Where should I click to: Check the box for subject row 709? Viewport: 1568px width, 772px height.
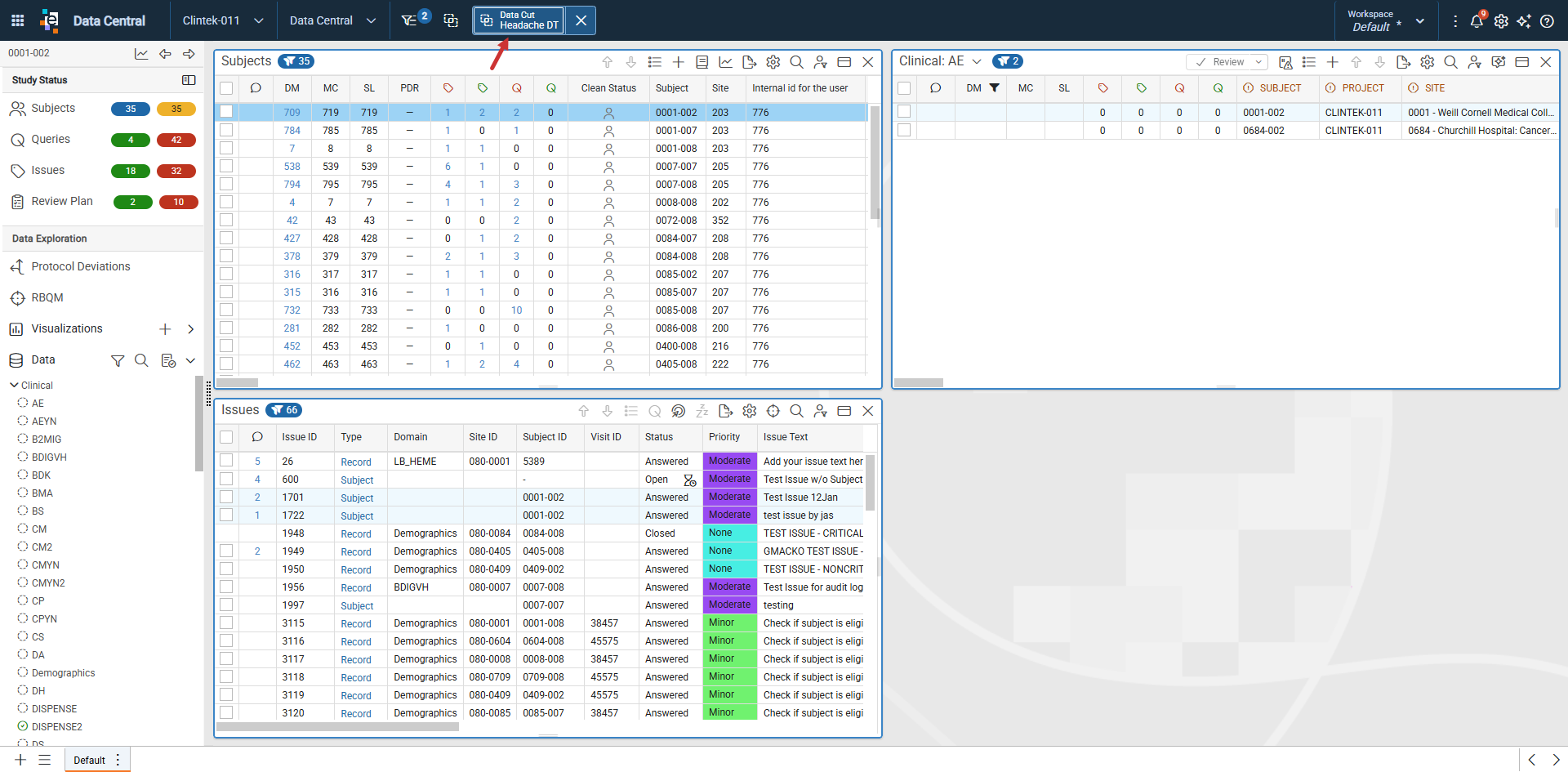[226, 112]
